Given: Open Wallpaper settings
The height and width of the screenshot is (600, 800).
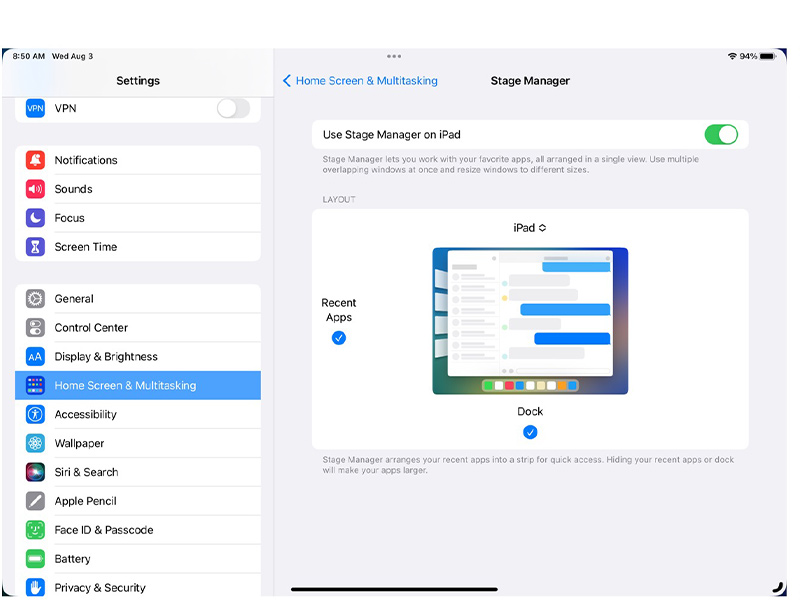Looking at the screenshot, I should point(138,443).
